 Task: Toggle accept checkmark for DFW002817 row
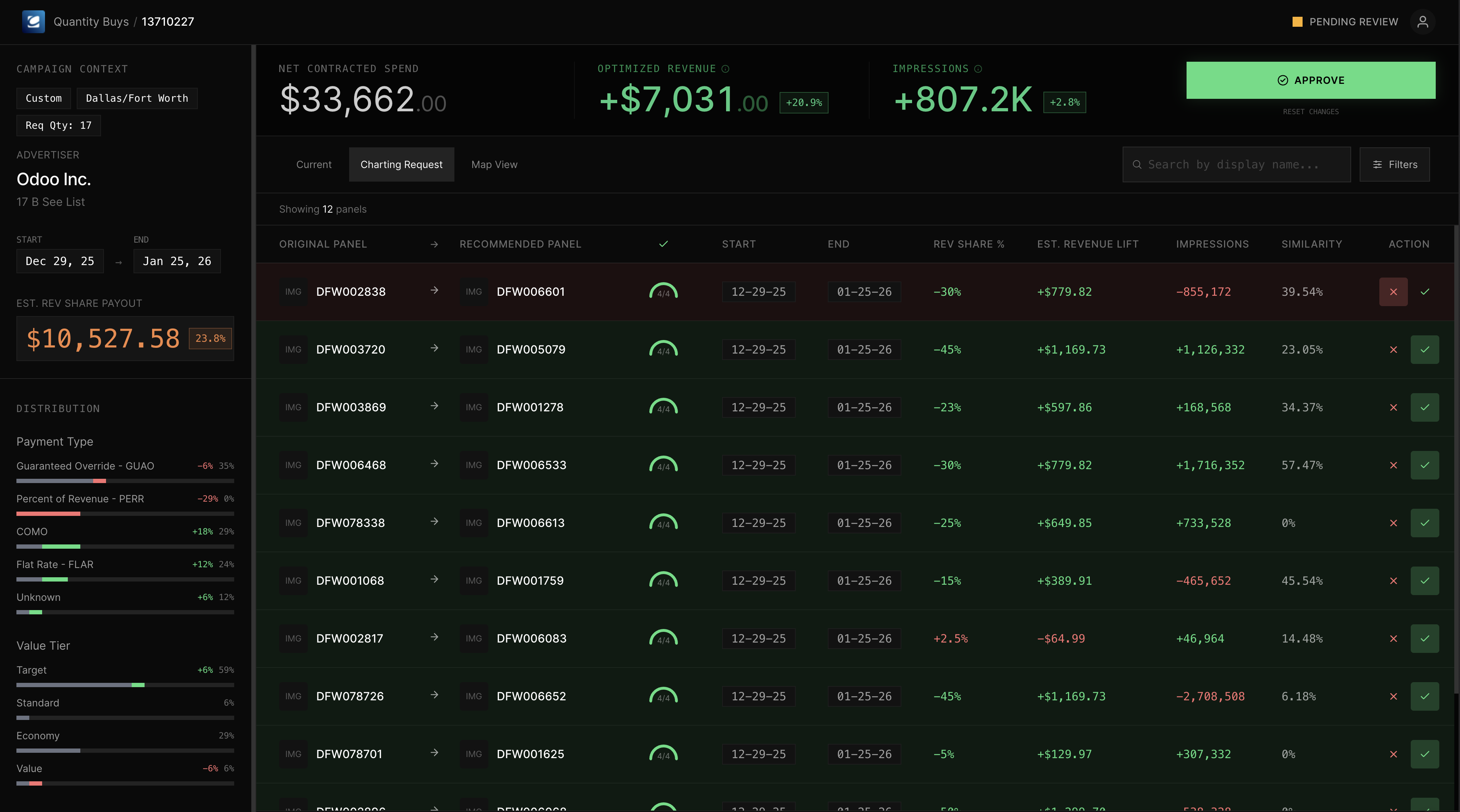point(1424,639)
